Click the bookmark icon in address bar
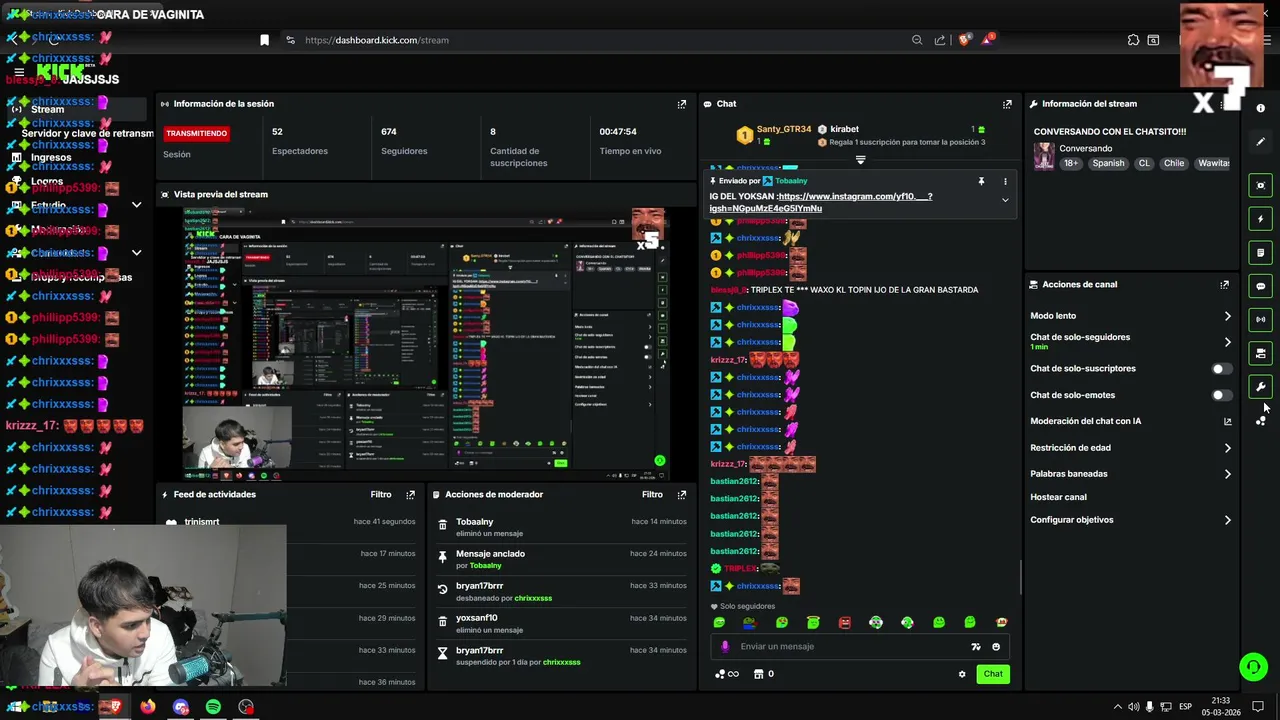 coord(264,40)
